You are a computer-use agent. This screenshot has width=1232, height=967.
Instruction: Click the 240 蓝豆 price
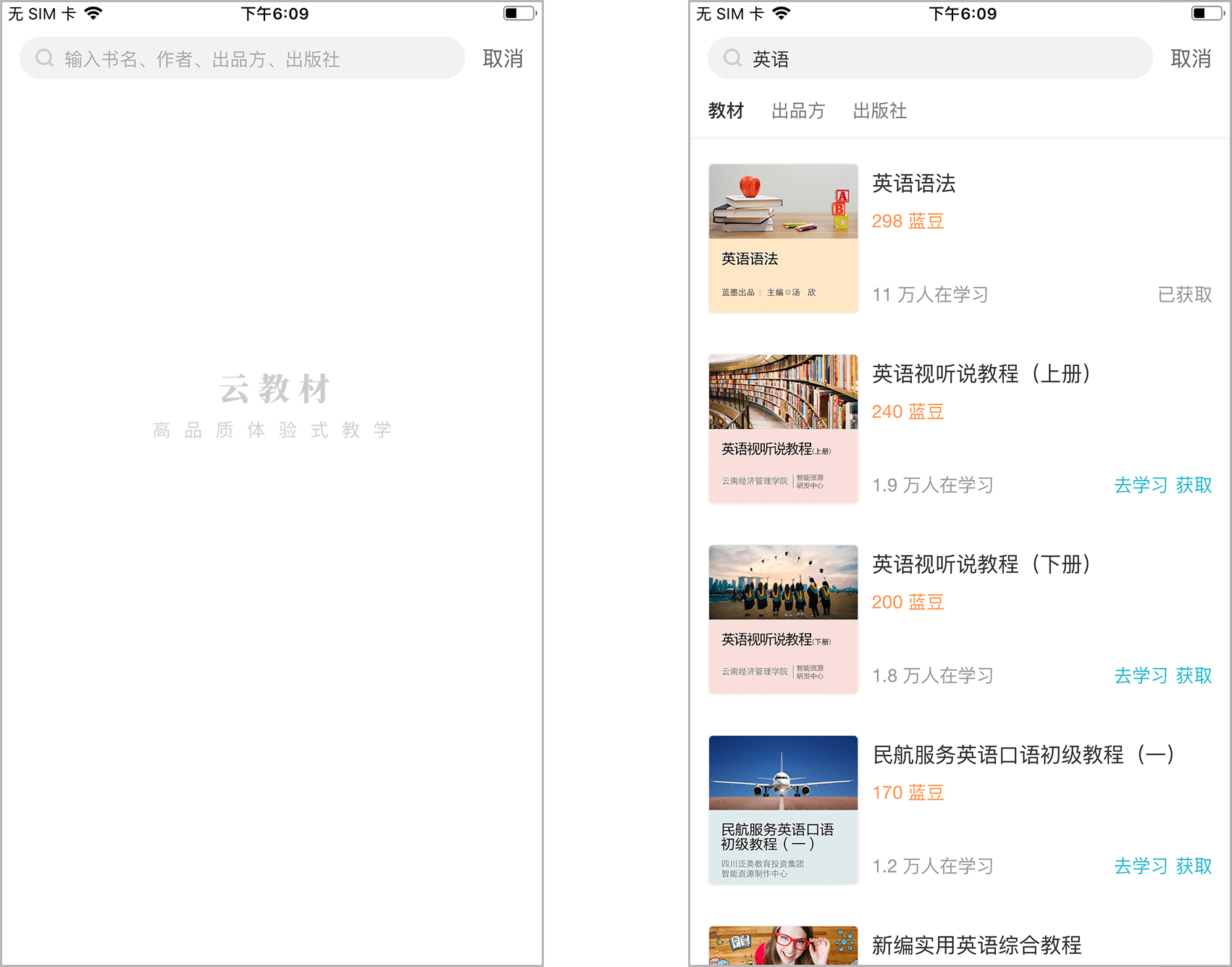pos(908,411)
